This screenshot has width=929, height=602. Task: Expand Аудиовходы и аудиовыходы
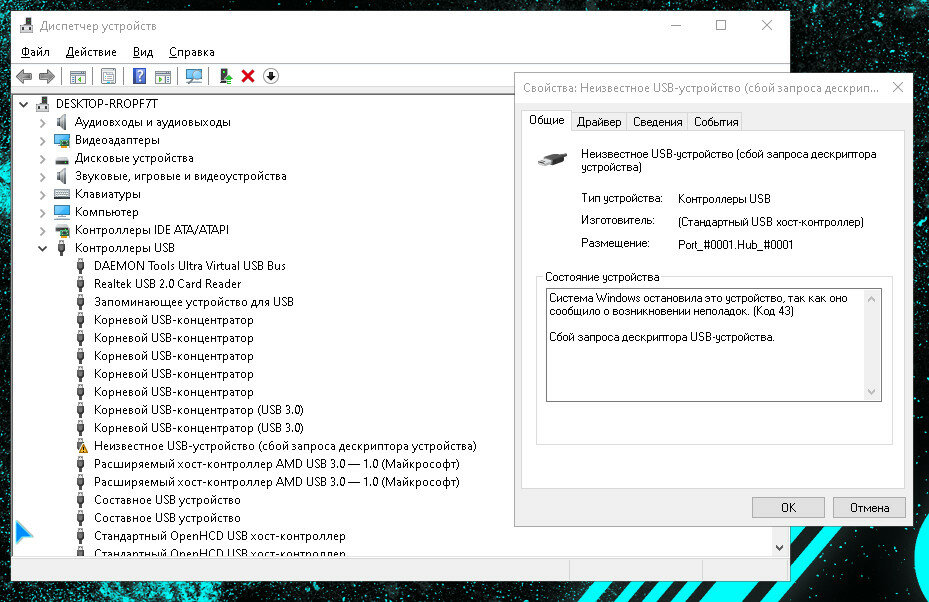[43, 123]
